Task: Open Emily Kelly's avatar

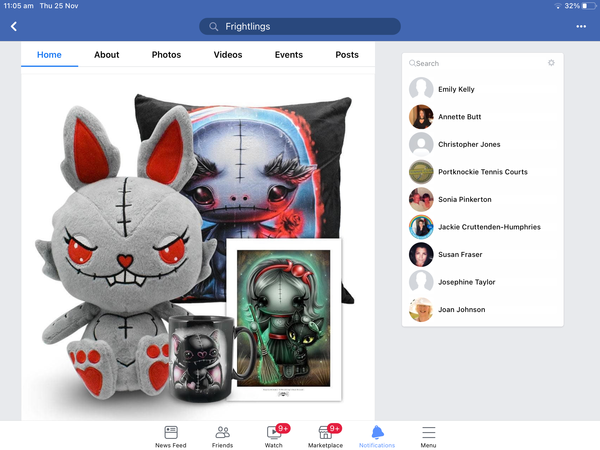Action: [x=421, y=89]
